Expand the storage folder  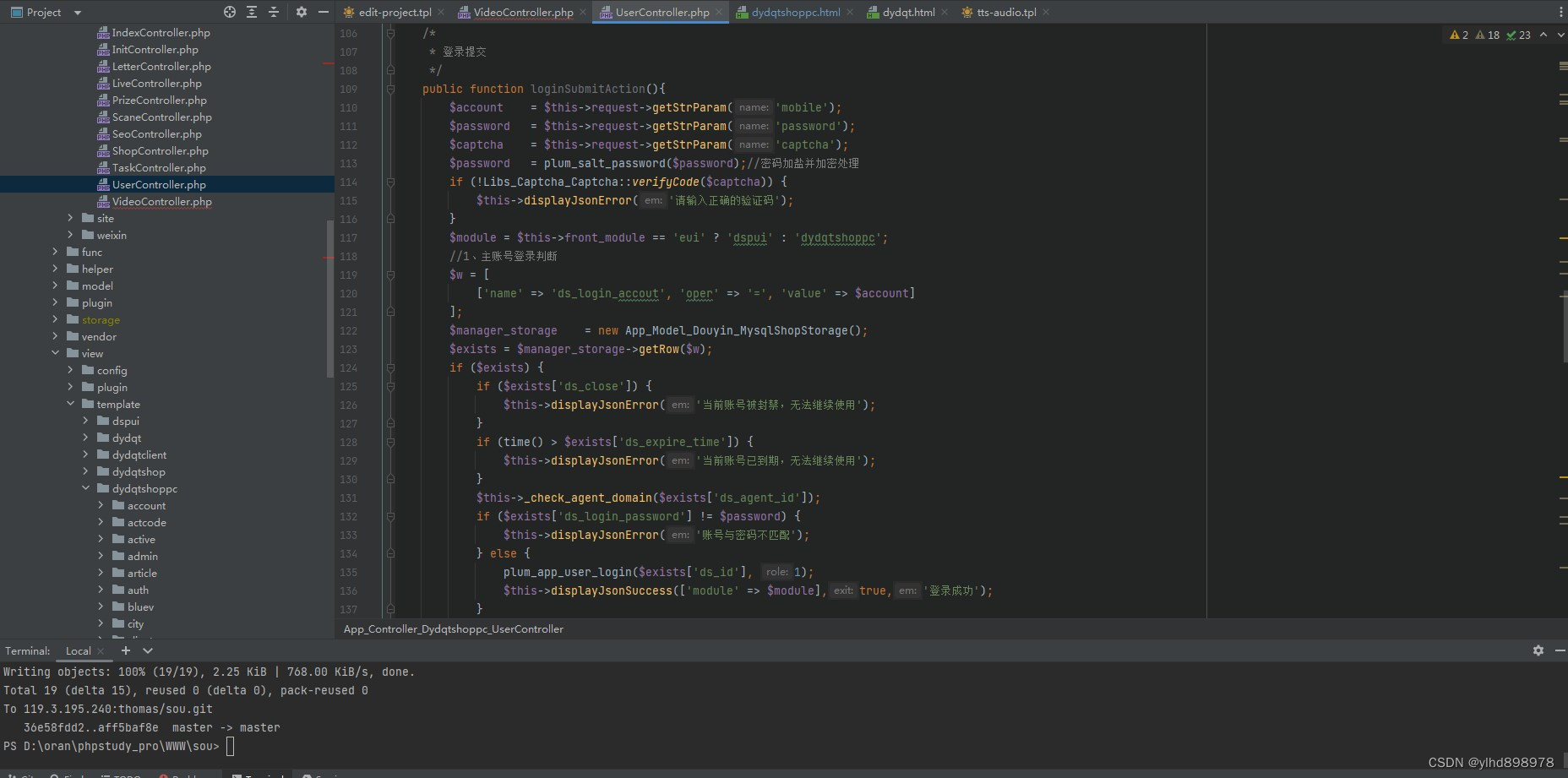pyautogui.click(x=55, y=319)
